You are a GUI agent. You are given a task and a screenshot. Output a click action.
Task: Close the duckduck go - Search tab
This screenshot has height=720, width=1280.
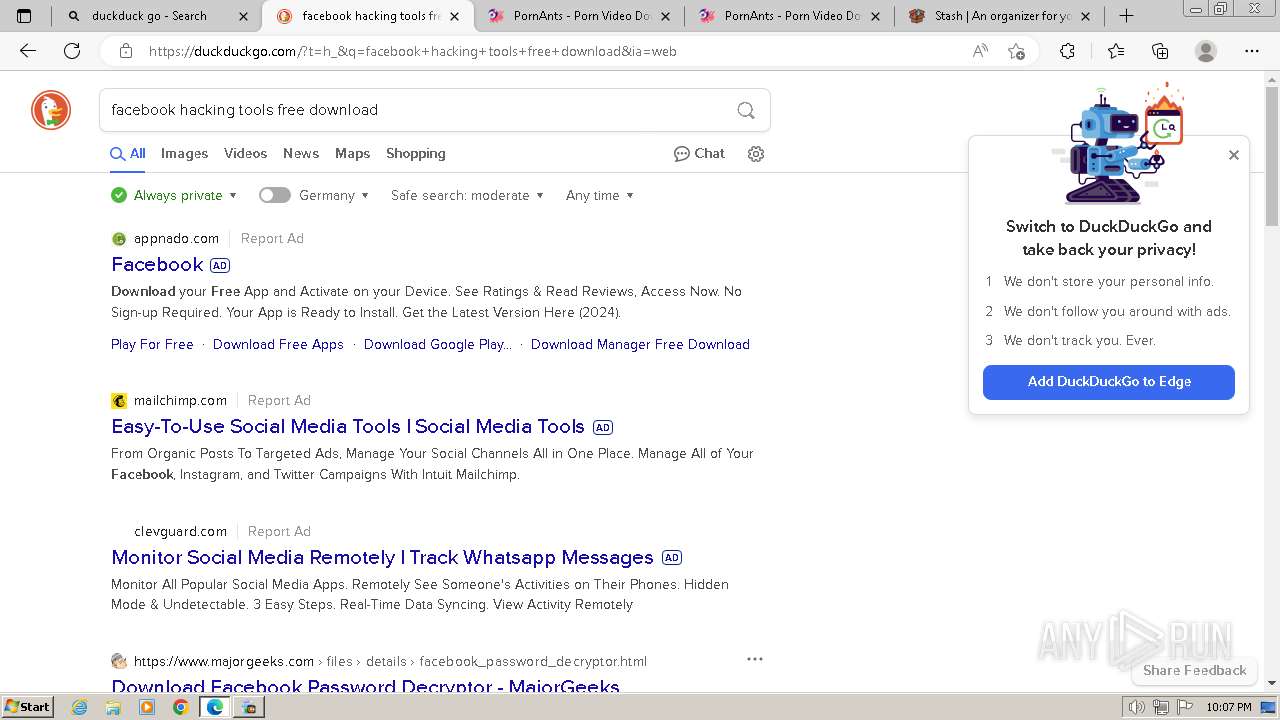click(x=244, y=16)
